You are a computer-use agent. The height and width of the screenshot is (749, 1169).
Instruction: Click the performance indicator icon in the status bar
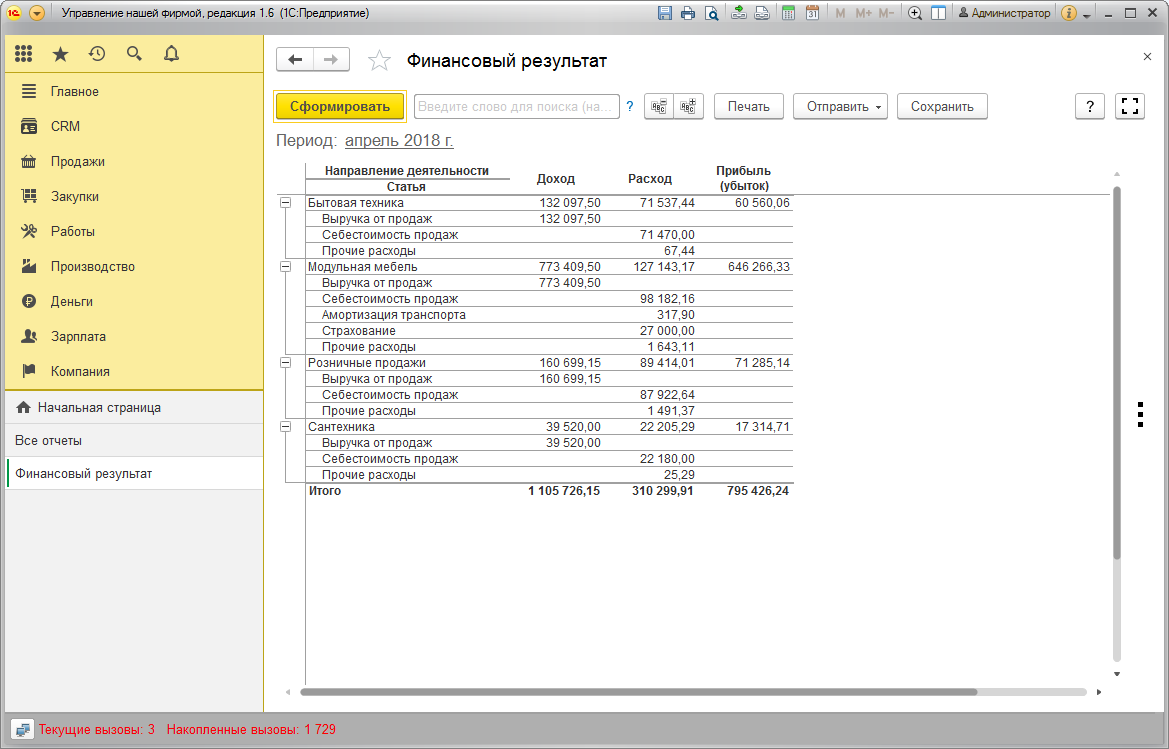pos(22,730)
